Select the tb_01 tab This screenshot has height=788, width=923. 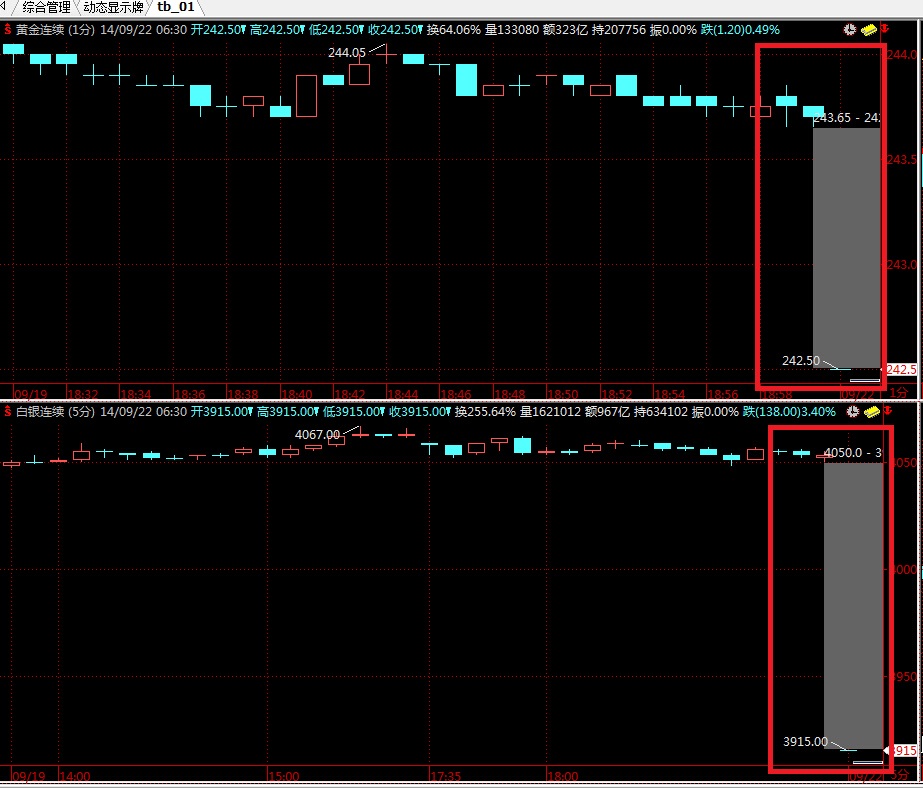176,7
